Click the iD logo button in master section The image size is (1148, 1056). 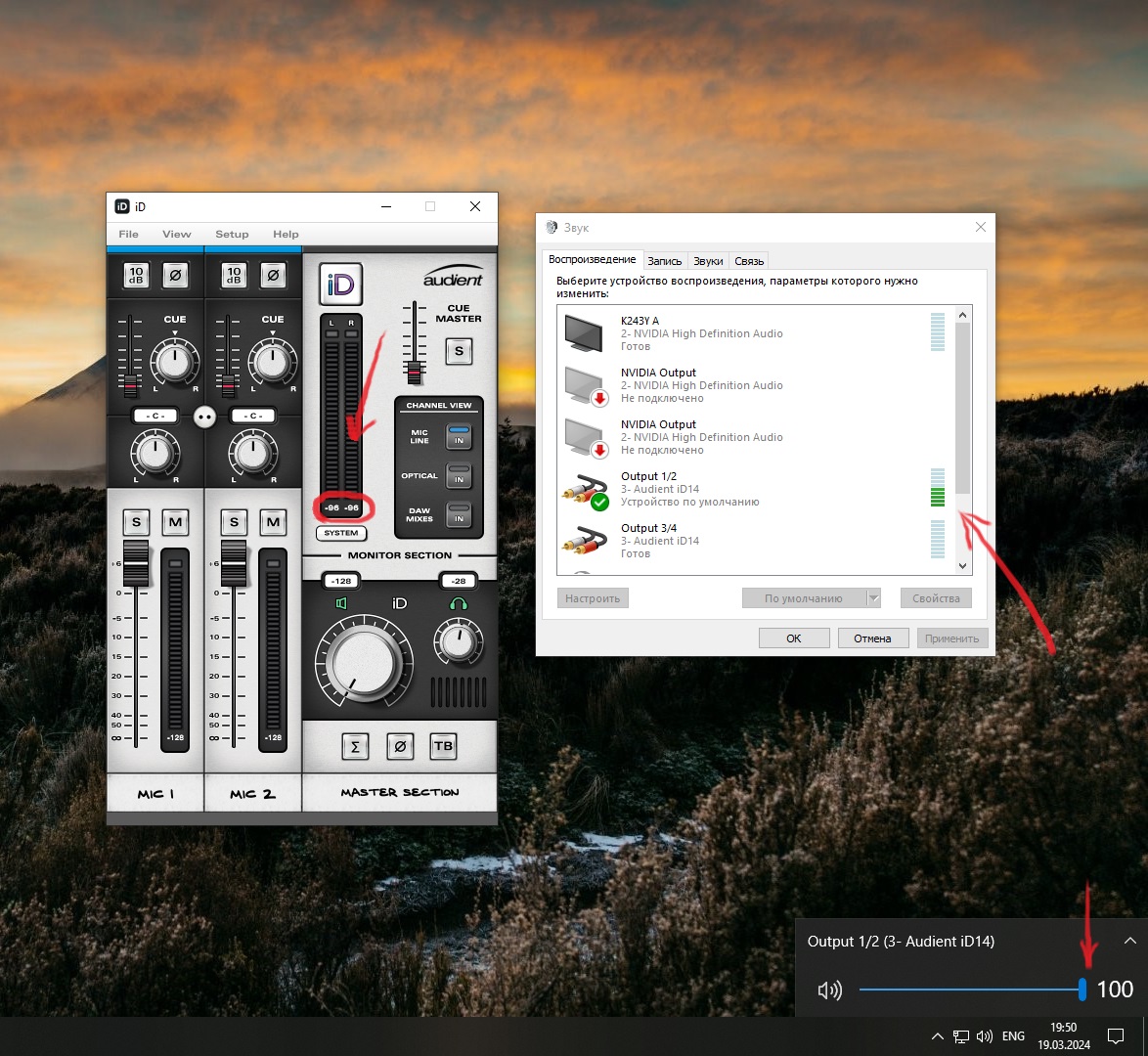click(340, 285)
